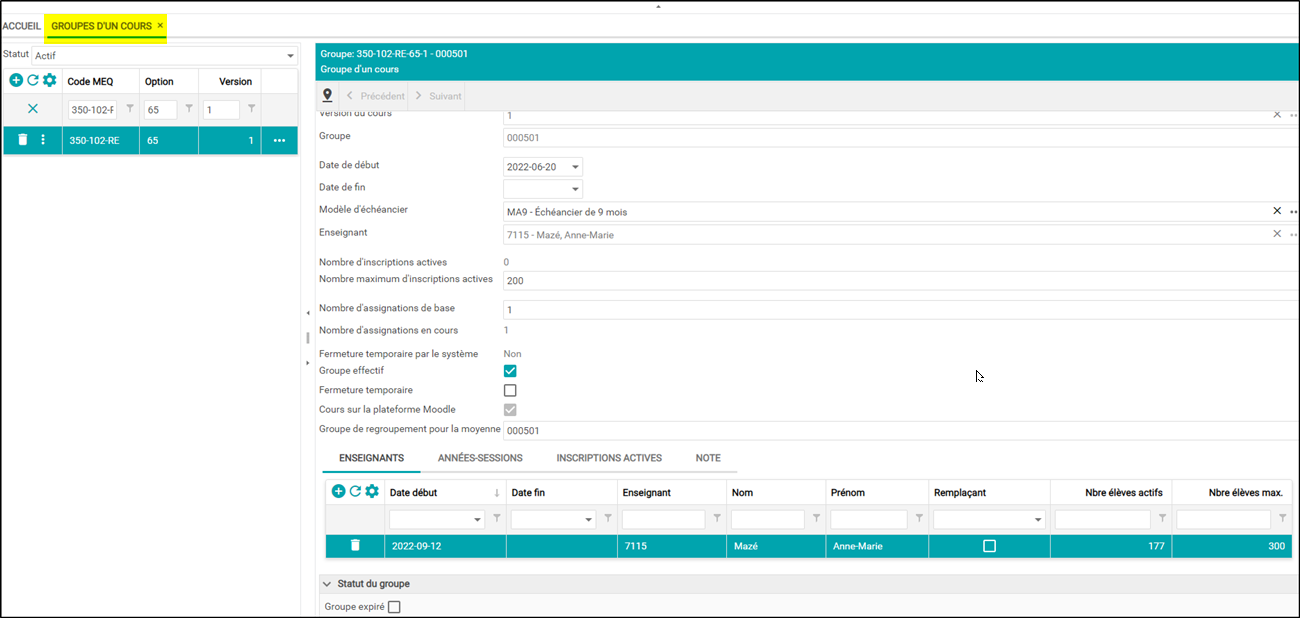
Task: Switch to the Années-Sessions tab
Action: pos(480,458)
